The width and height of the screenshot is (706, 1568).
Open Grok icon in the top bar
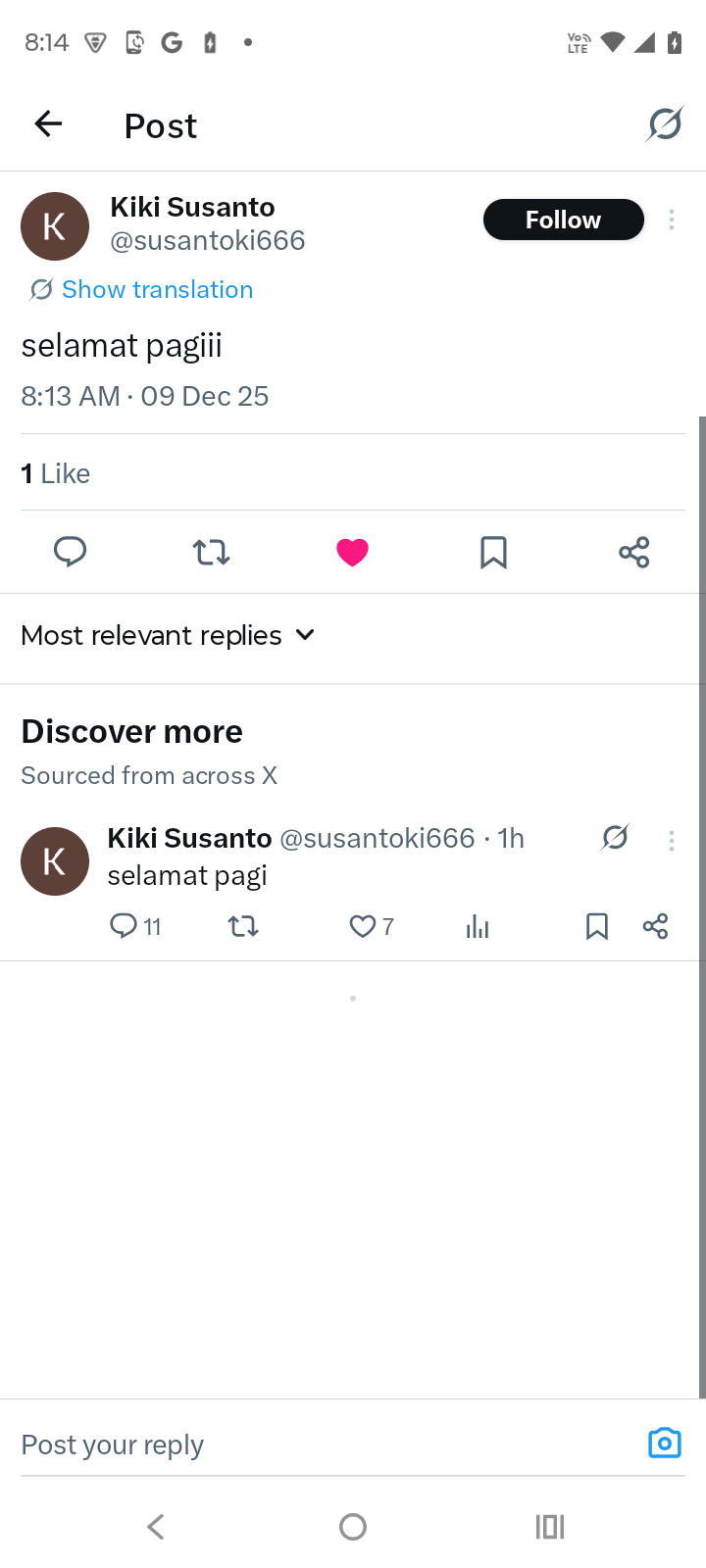[x=664, y=124]
